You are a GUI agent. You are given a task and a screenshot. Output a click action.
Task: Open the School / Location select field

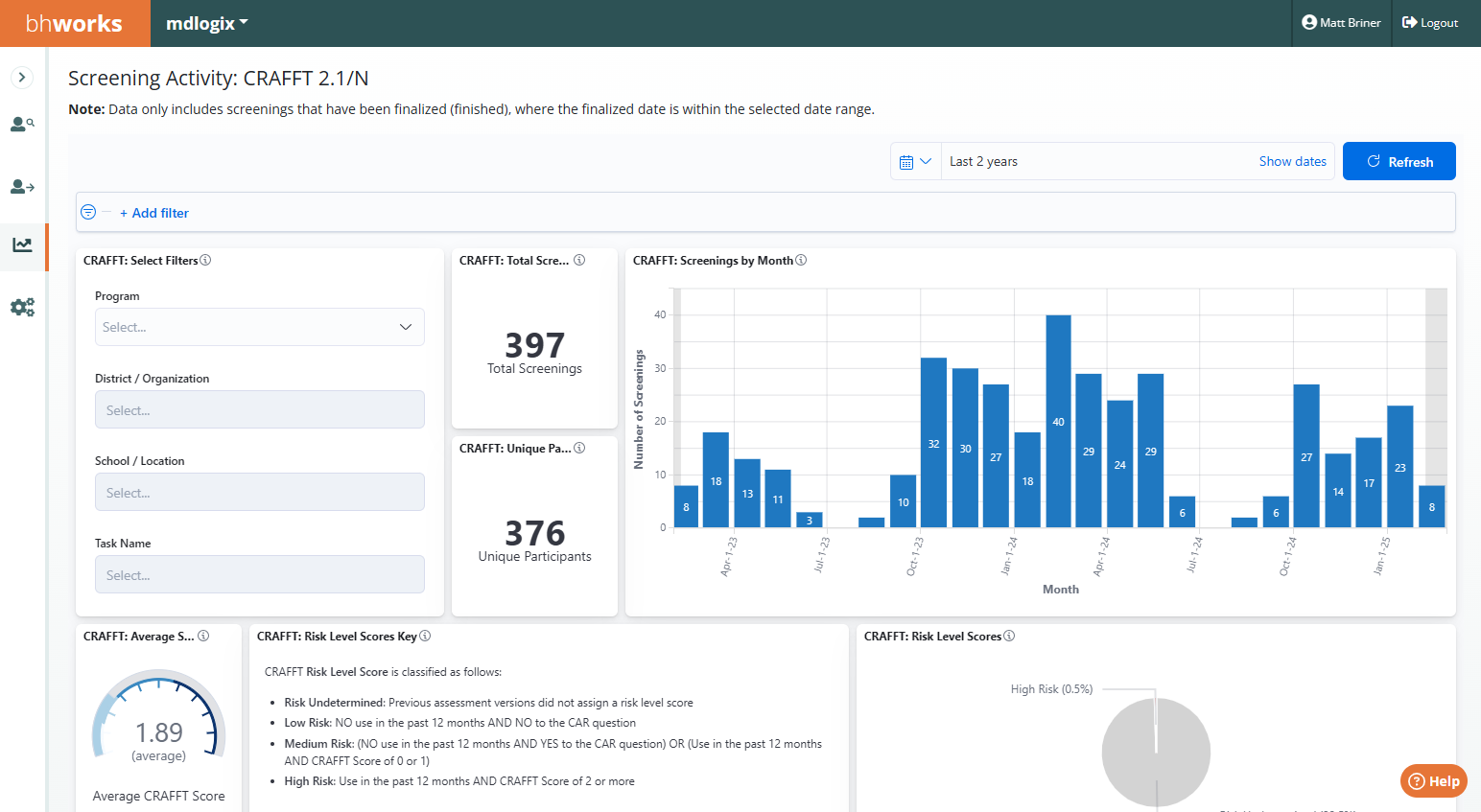click(260, 492)
